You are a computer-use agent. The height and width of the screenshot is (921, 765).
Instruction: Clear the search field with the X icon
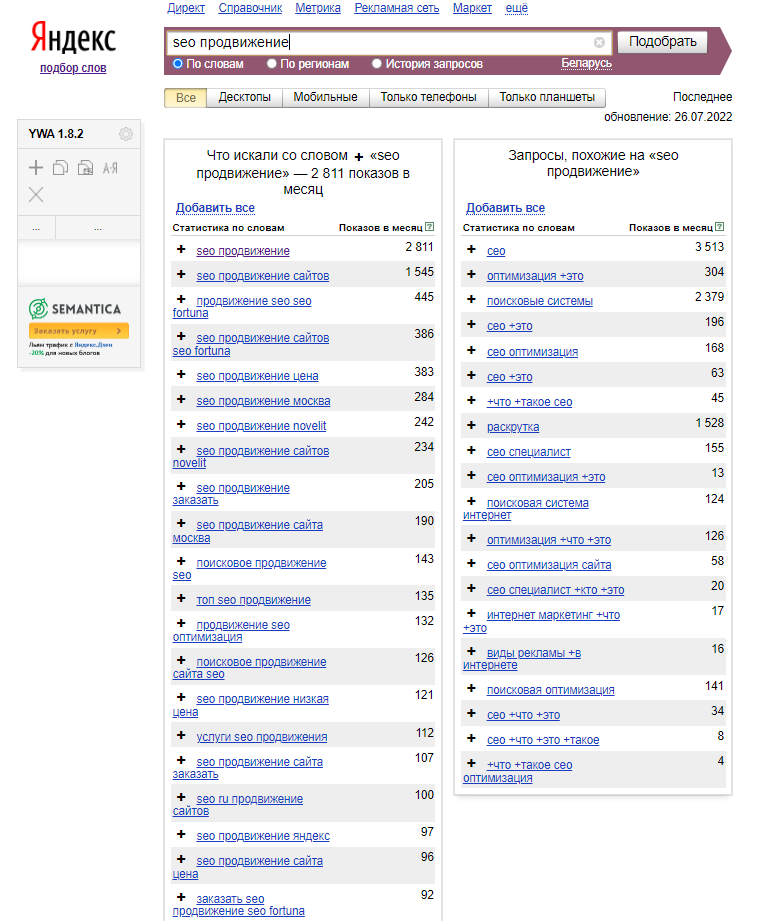pyautogui.click(x=599, y=43)
